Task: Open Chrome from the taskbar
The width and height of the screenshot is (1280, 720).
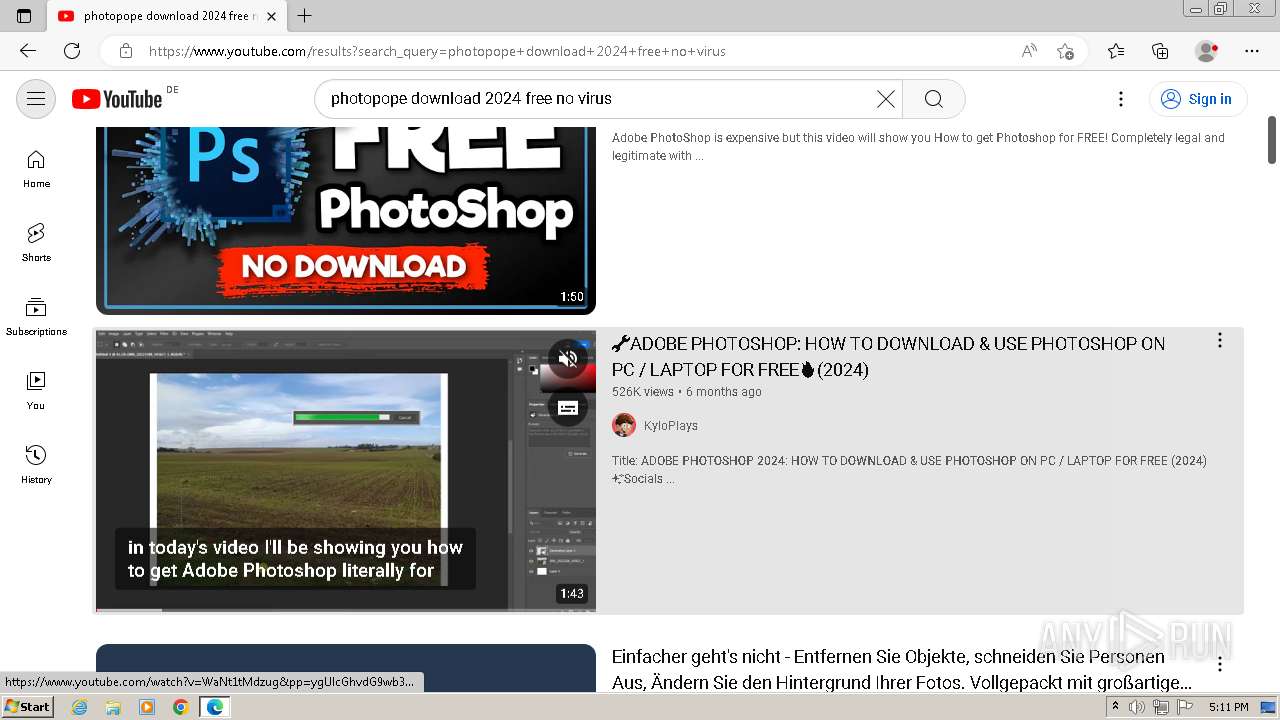Action: coord(180,707)
